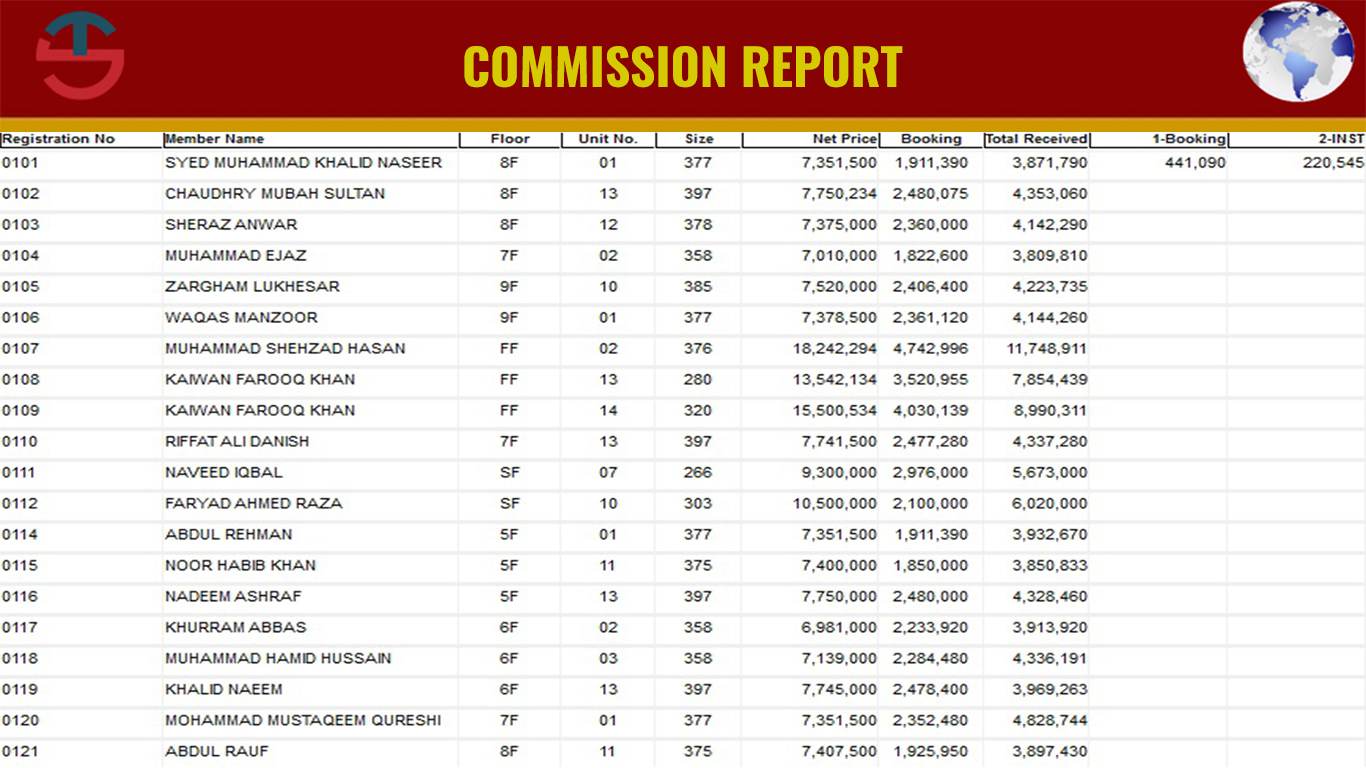1366x768 pixels.
Task: Click booking amount 1,822,600
Action: (x=931, y=255)
